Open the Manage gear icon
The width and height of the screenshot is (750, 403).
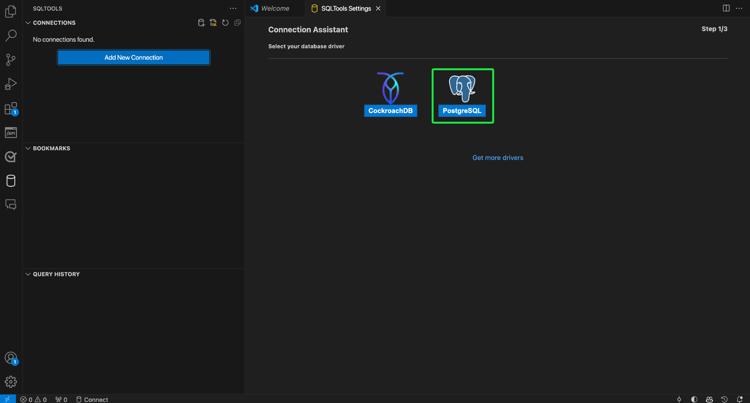pyautogui.click(x=11, y=381)
